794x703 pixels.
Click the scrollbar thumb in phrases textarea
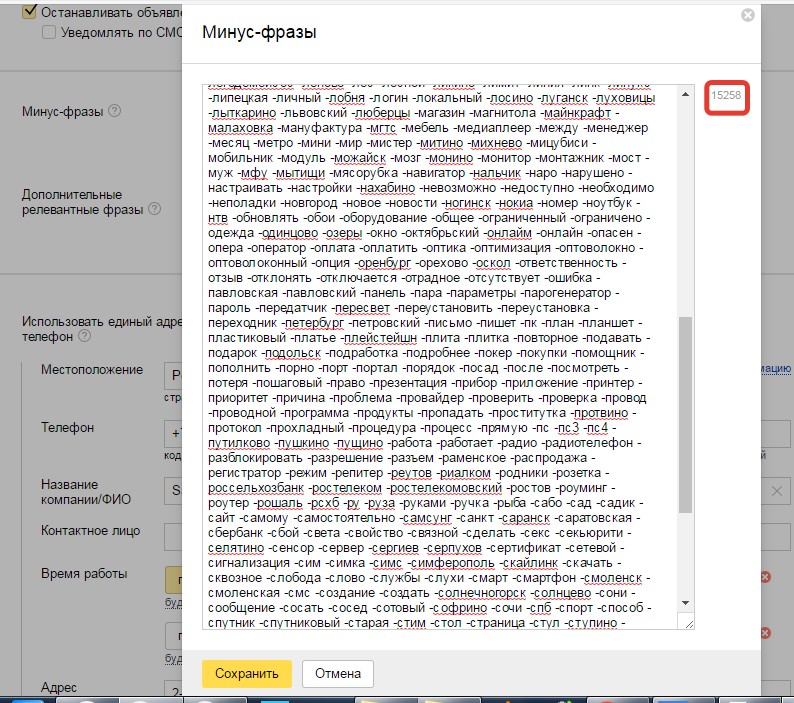685,414
